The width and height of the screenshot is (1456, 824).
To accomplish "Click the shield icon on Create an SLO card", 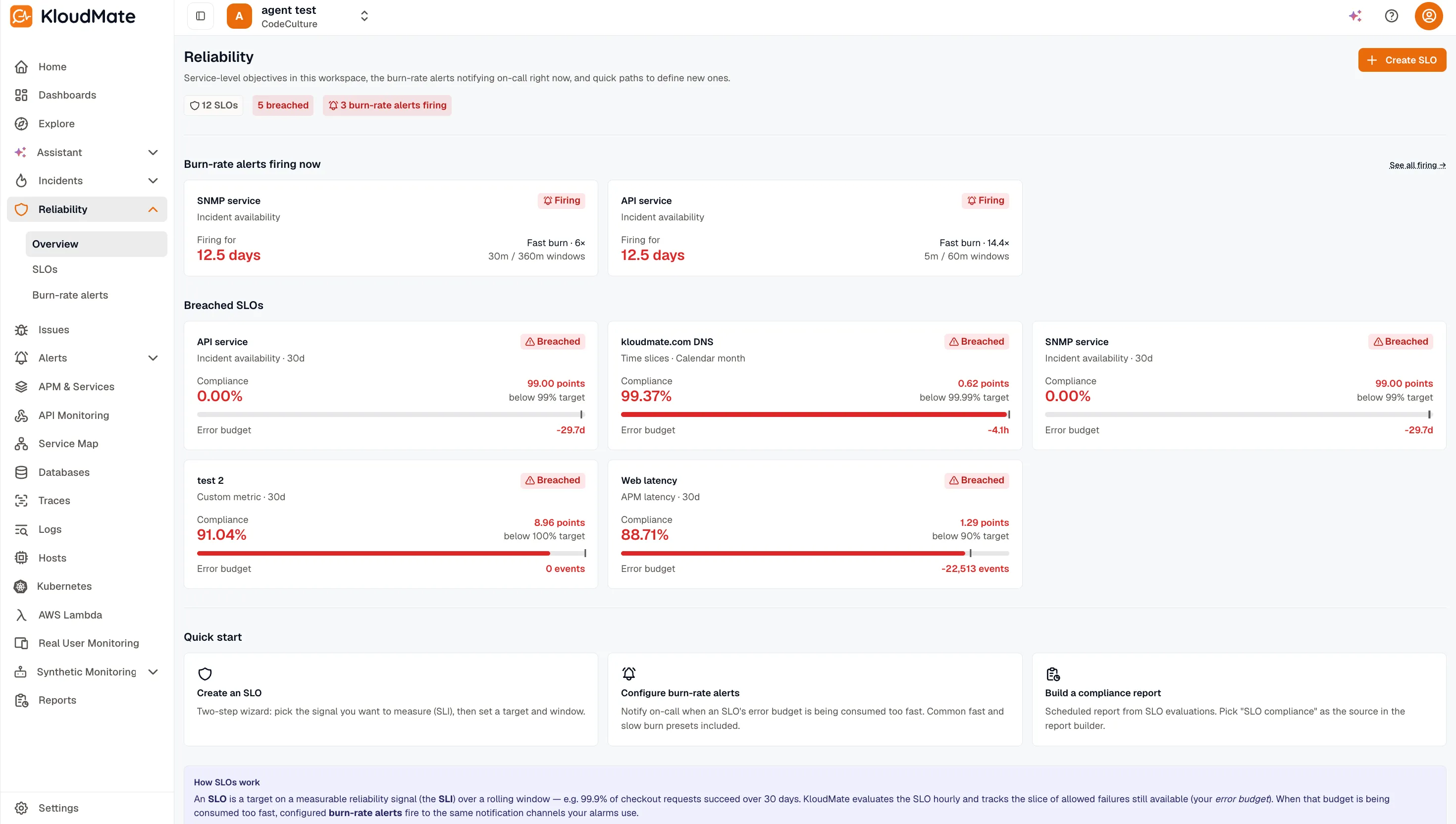I will click(205, 674).
